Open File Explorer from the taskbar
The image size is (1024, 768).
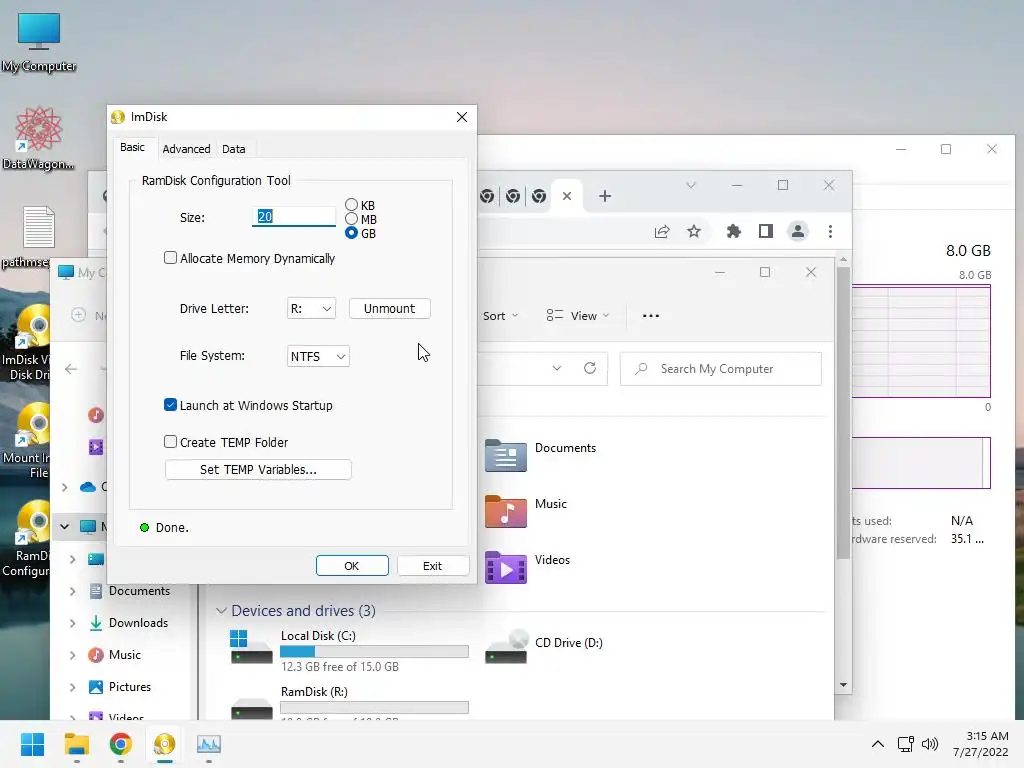pyautogui.click(x=76, y=744)
